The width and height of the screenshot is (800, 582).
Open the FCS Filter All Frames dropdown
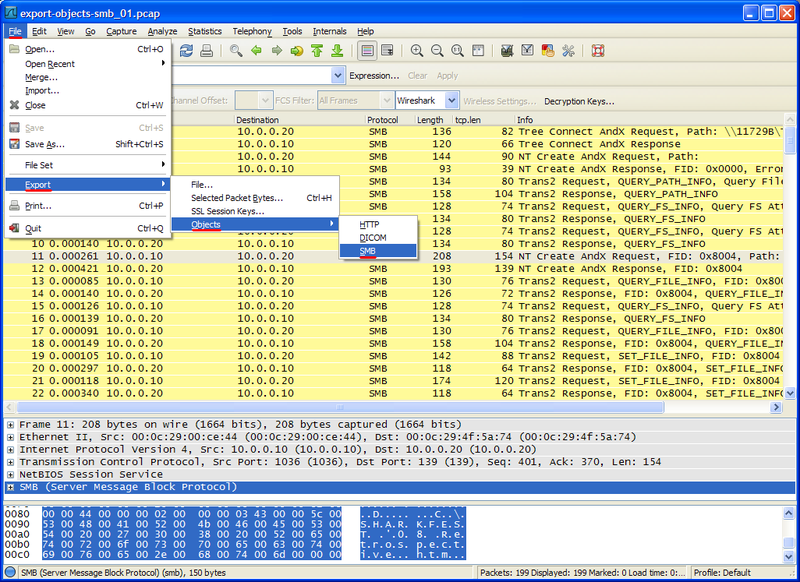tap(356, 100)
